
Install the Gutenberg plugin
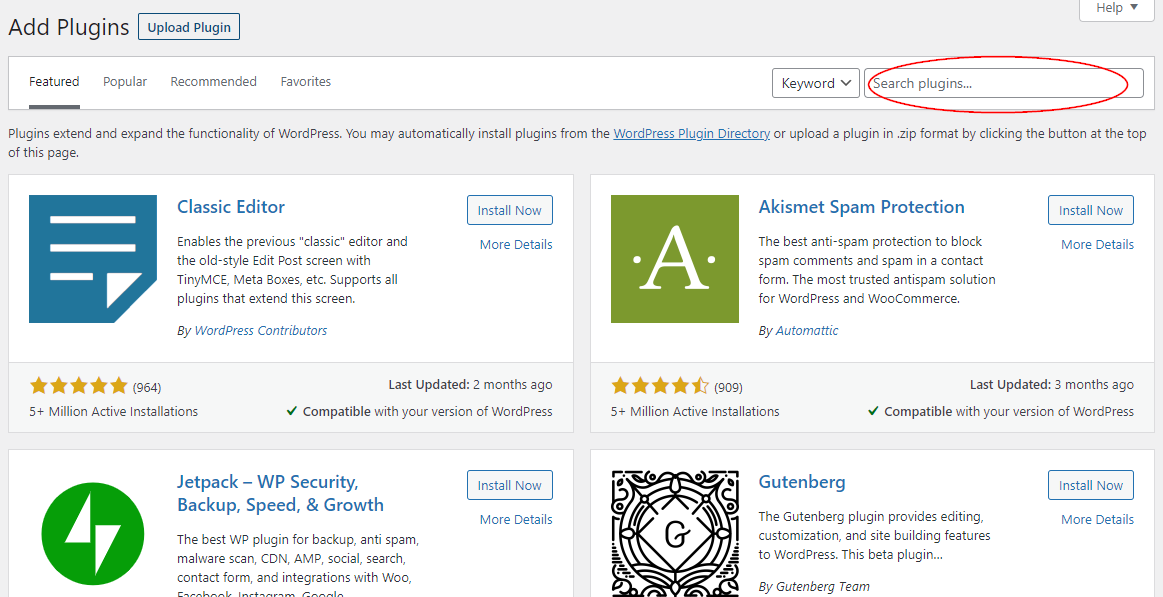tap(1091, 486)
